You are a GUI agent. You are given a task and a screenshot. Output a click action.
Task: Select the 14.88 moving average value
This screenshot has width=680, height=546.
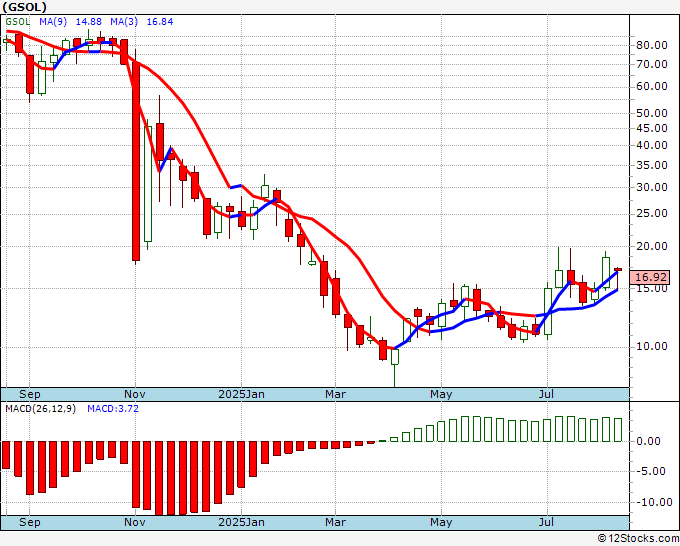point(88,22)
